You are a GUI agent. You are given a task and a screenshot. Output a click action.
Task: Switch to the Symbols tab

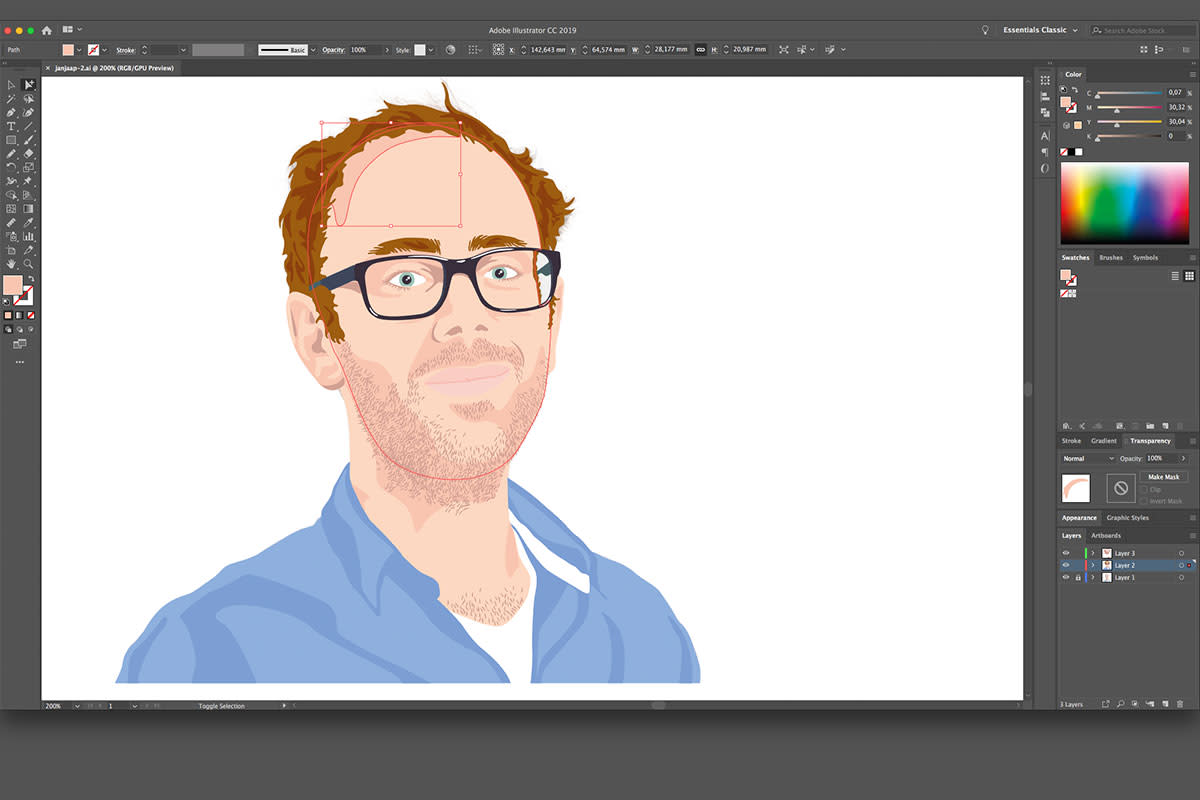point(1145,258)
